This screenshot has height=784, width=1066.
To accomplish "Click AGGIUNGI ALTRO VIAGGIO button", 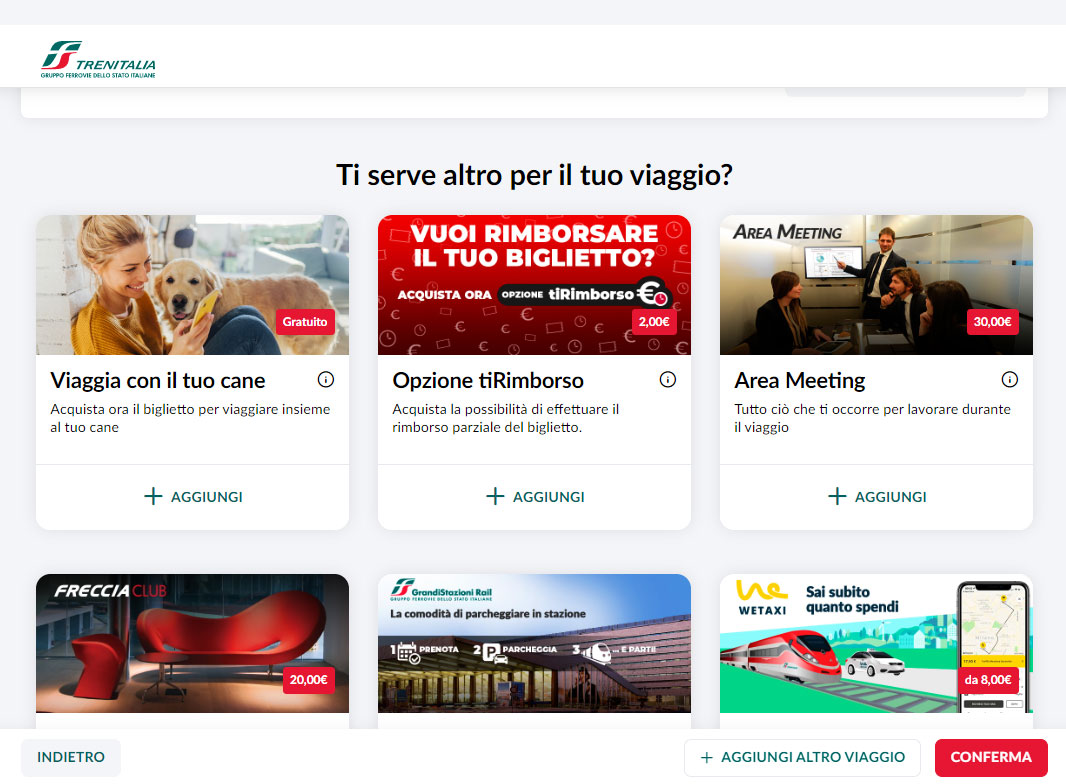I will click(x=802, y=757).
